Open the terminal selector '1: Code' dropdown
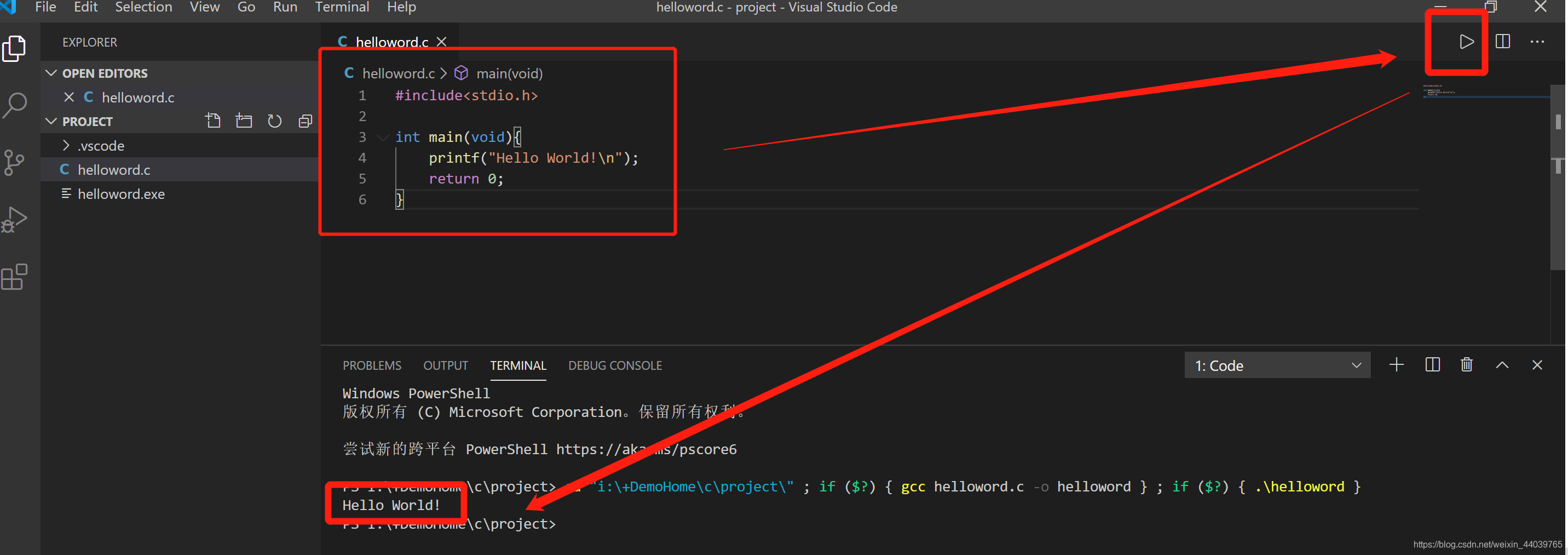Image resolution: width=1568 pixels, height=555 pixels. point(1277,365)
